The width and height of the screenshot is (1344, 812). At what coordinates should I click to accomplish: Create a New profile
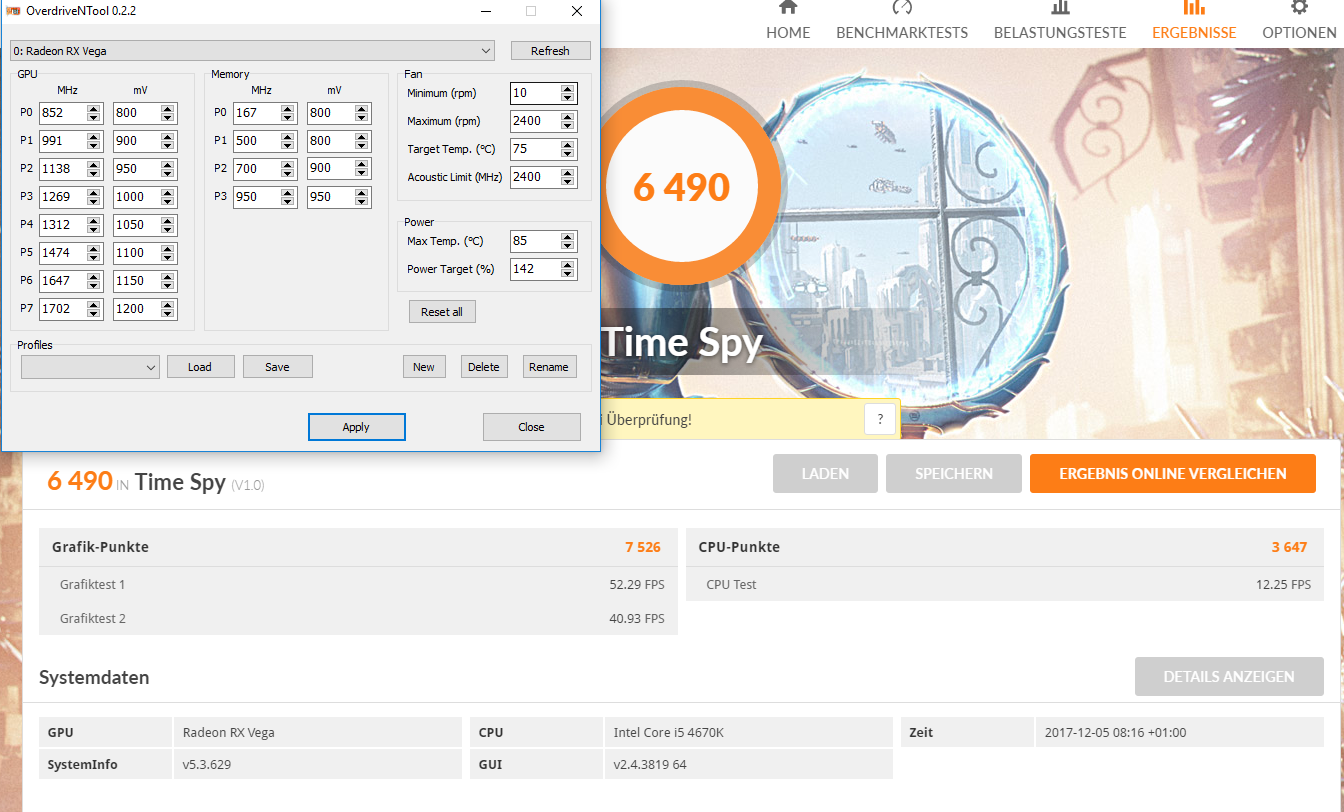(424, 367)
